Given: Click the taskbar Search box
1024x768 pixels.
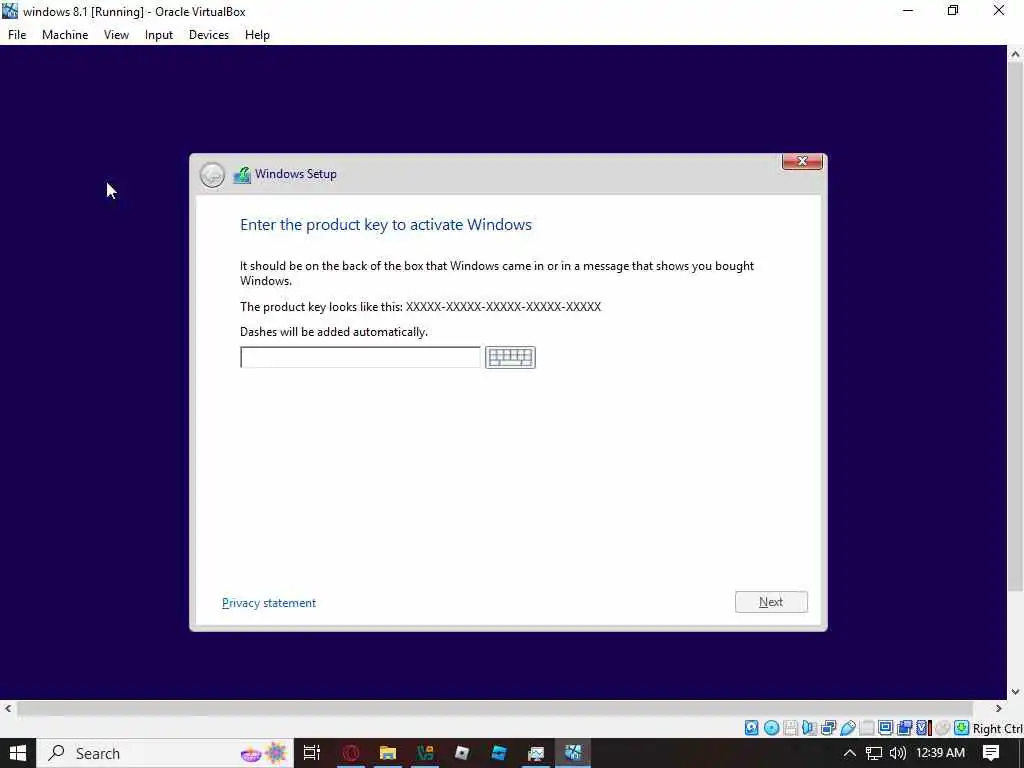Looking at the screenshot, I should coord(165,753).
